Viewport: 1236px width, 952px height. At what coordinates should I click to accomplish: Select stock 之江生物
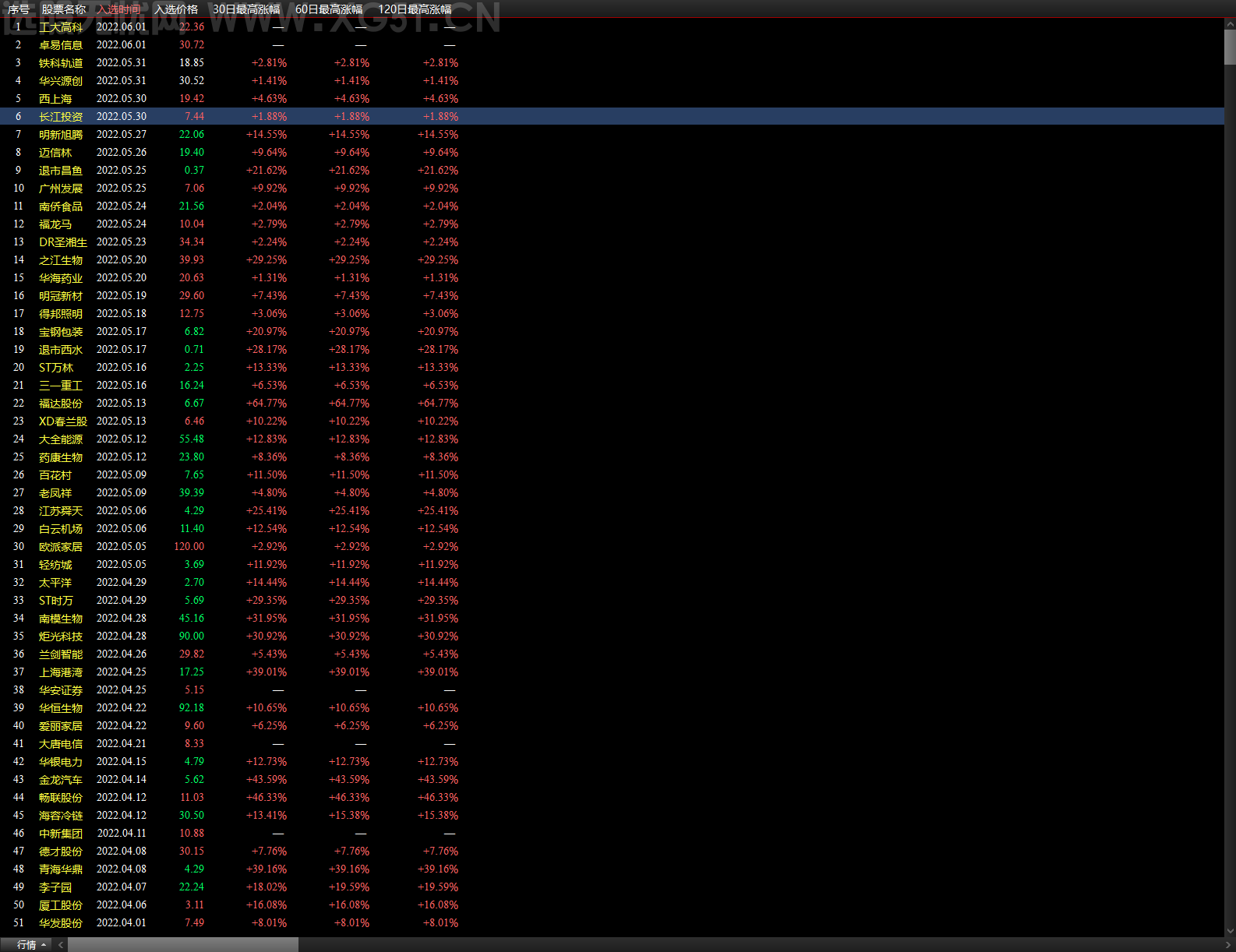(x=61, y=260)
